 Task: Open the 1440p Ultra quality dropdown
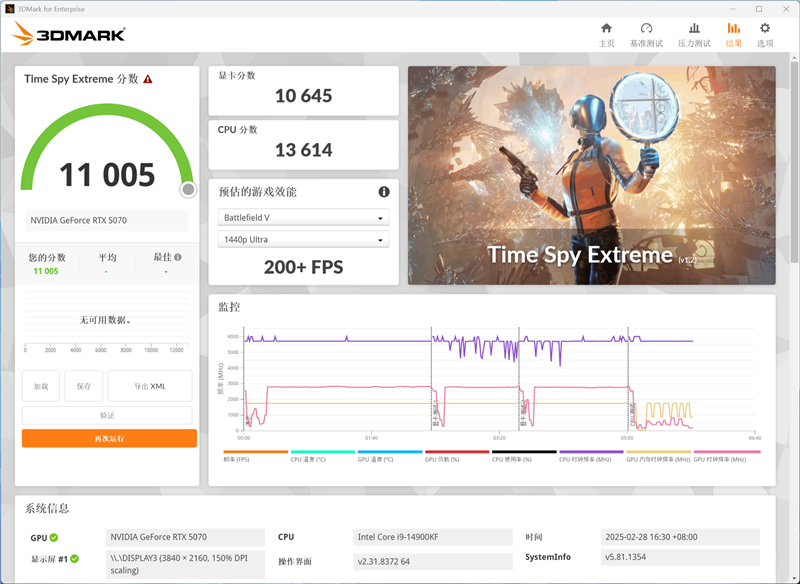point(303,239)
